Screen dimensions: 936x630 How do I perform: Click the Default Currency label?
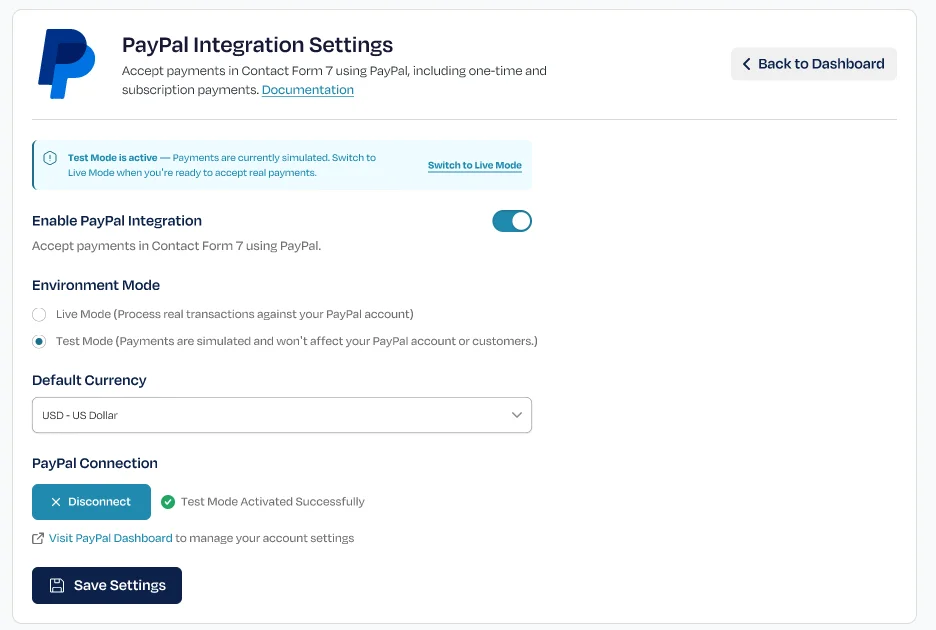pyautogui.click(x=89, y=380)
